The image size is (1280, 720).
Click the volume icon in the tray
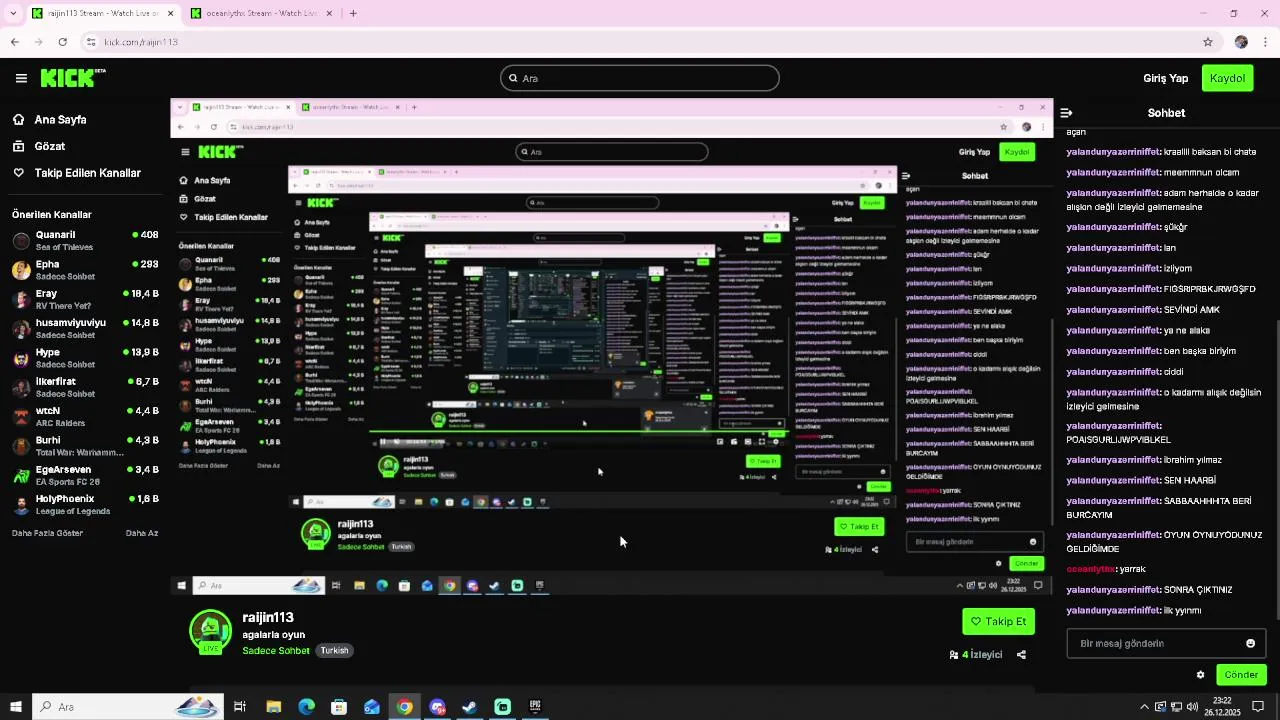(x=1192, y=707)
